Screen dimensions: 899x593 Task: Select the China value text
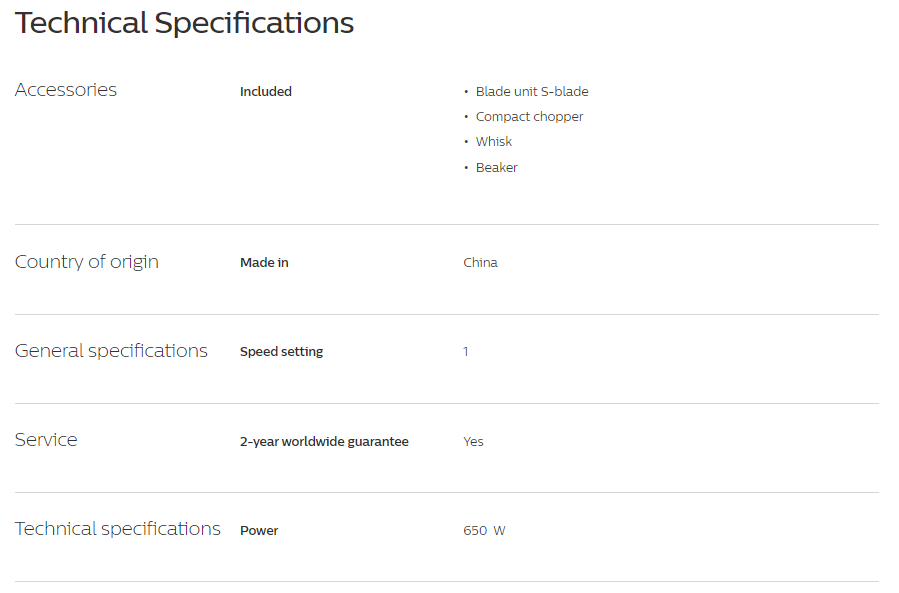click(x=480, y=263)
